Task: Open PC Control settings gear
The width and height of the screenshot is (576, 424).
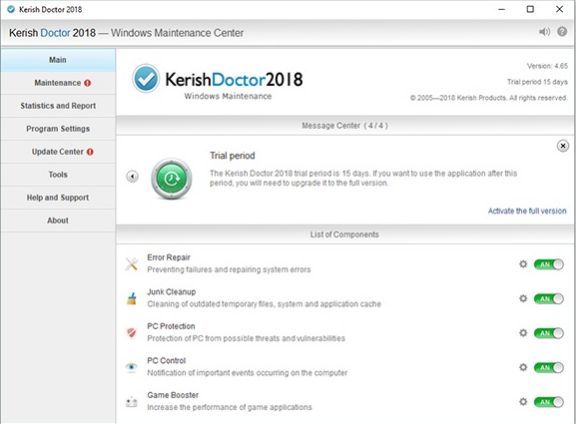Action: click(523, 367)
